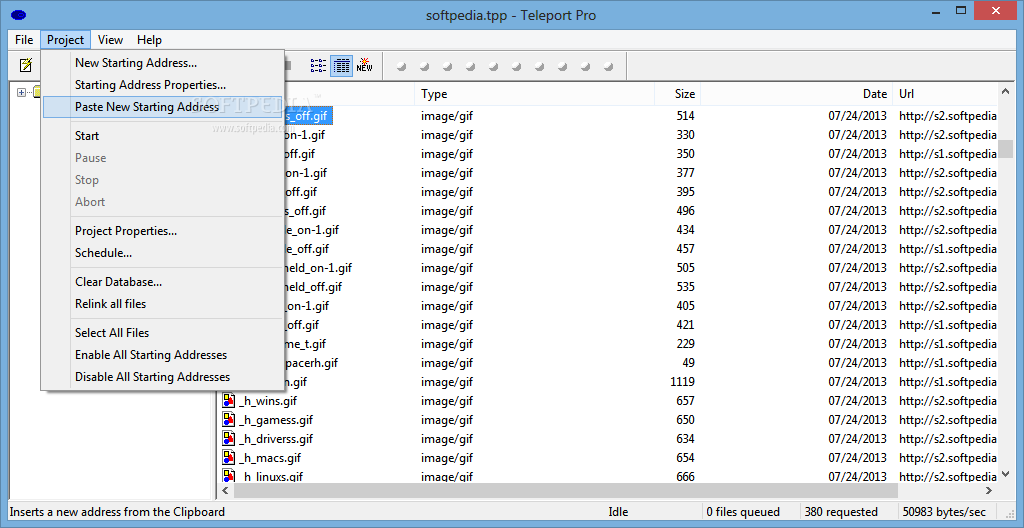
Task: Click the greyed-out Abort menu entry
Action: (x=163, y=202)
